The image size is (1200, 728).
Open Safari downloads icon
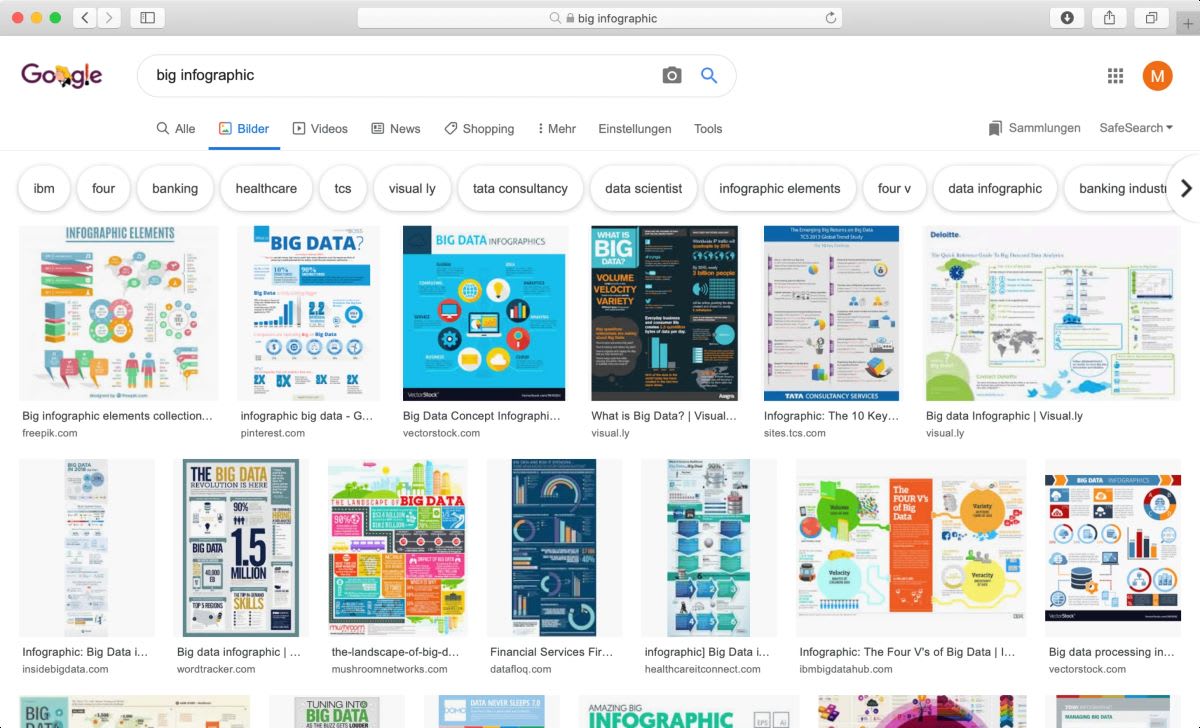1067,18
